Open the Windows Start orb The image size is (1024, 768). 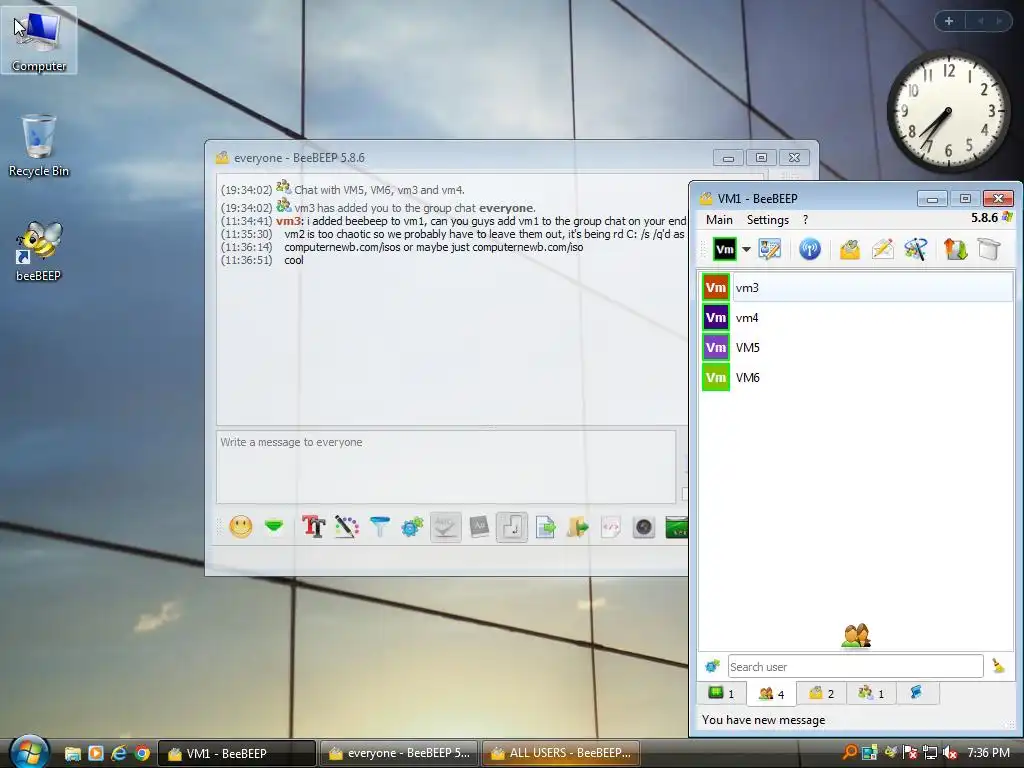29,752
